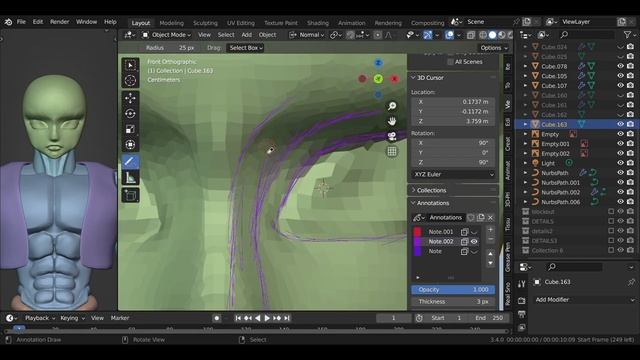Open the Select Box drag dropdown

coord(245,48)
